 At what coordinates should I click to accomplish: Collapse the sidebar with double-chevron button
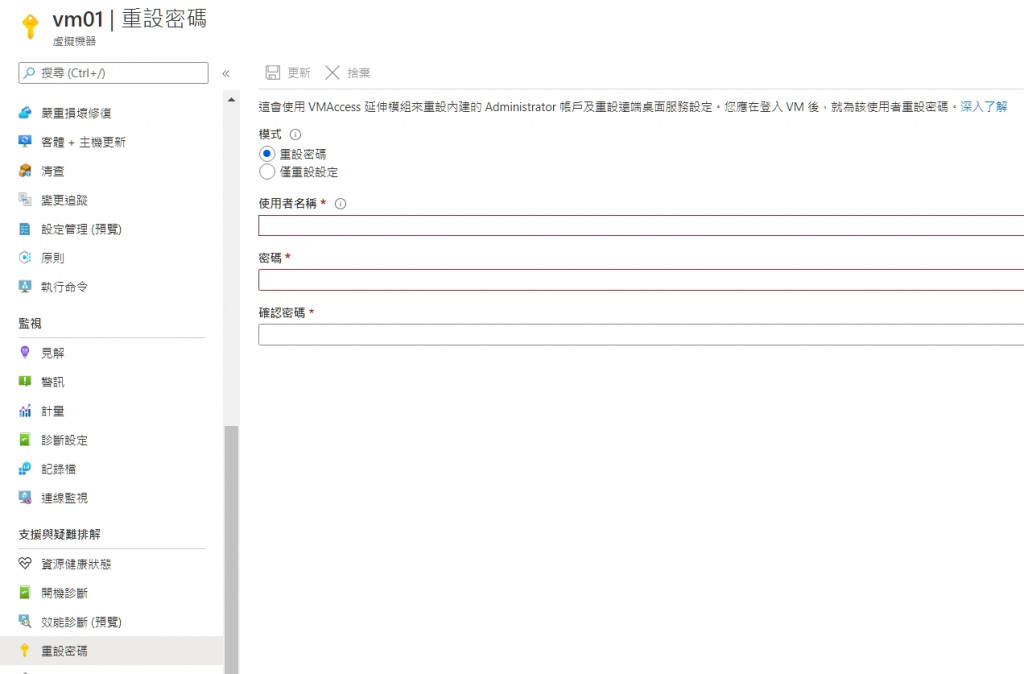click(226, 74)
